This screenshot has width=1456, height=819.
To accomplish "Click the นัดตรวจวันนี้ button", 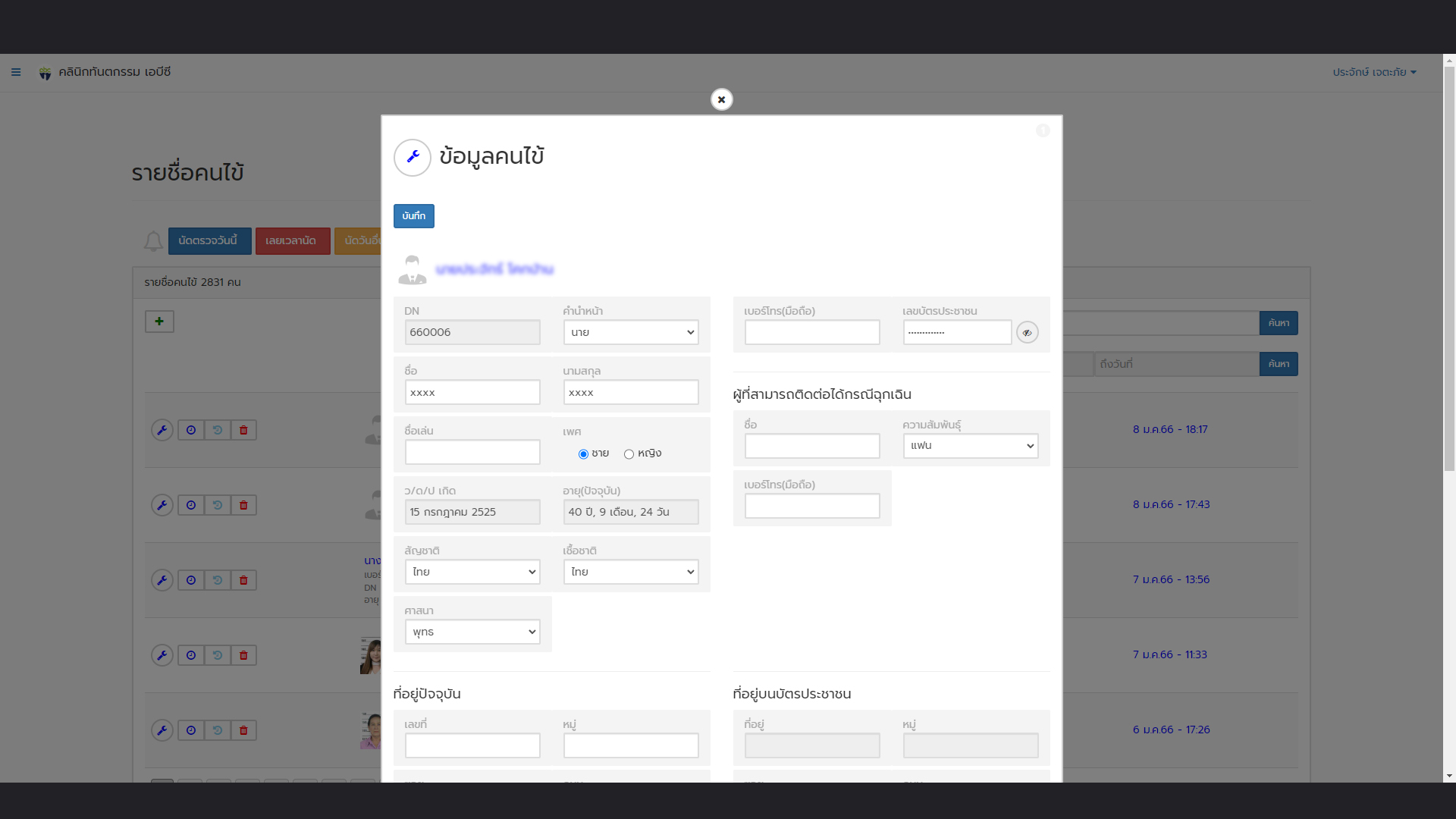I will 209,240.
